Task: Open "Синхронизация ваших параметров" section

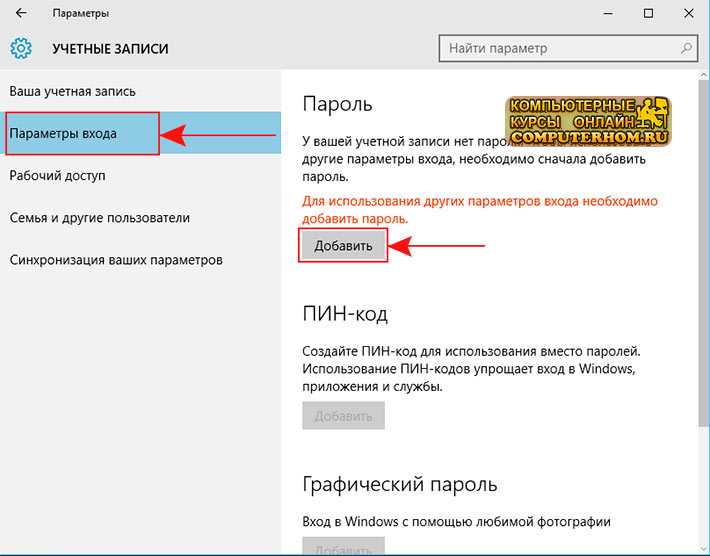Action: click(x=140, y=260)
